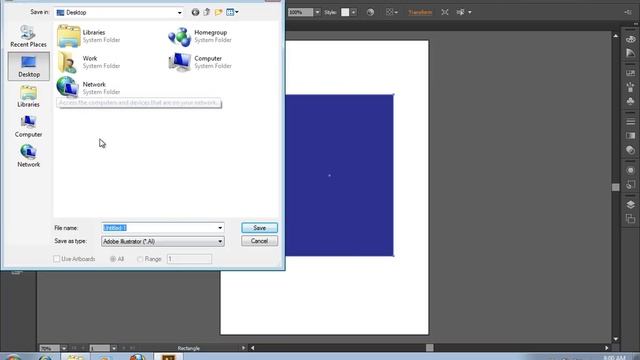Expand the Save in Desktop dropdown
Viewport: 640px width, 360px height.
click(179, 13)
